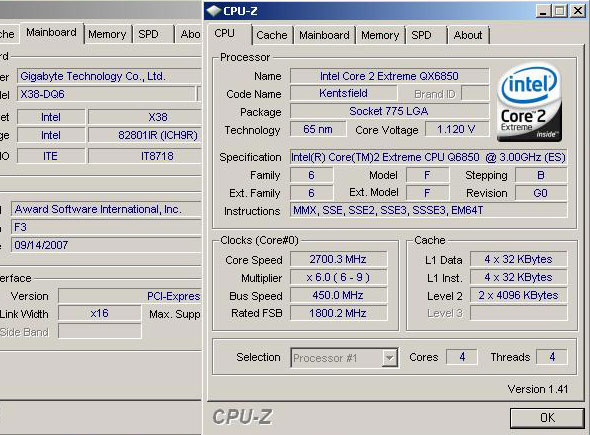Image resolution: width=590 pixels, height=435 pixels.
Task: Click the OK button
Action: (547, 418)
